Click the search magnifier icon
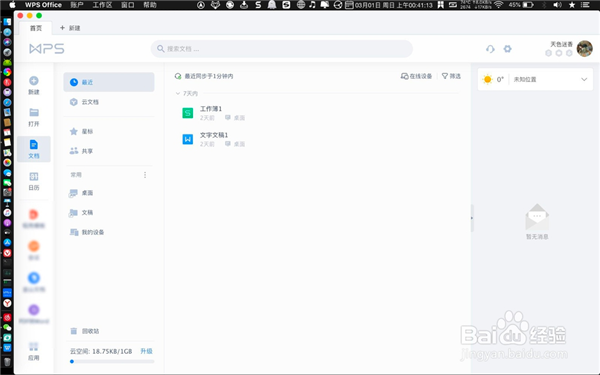 pyautogui.click(x=161, y=49)
